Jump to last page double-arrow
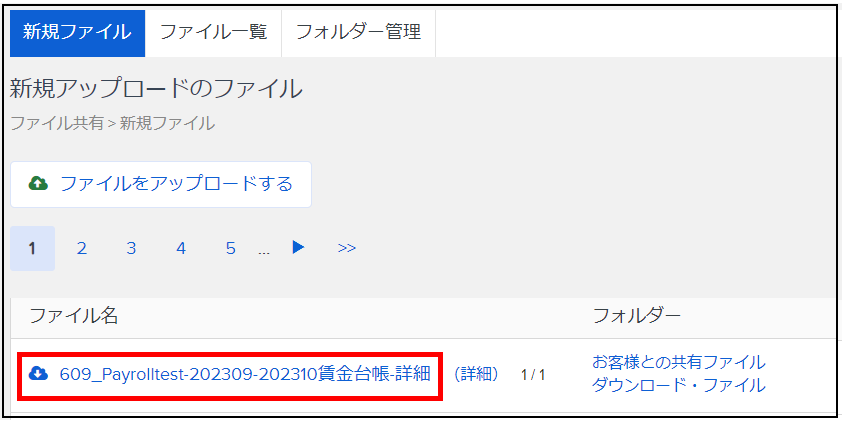The image size is (842, 423). [347, 248]
